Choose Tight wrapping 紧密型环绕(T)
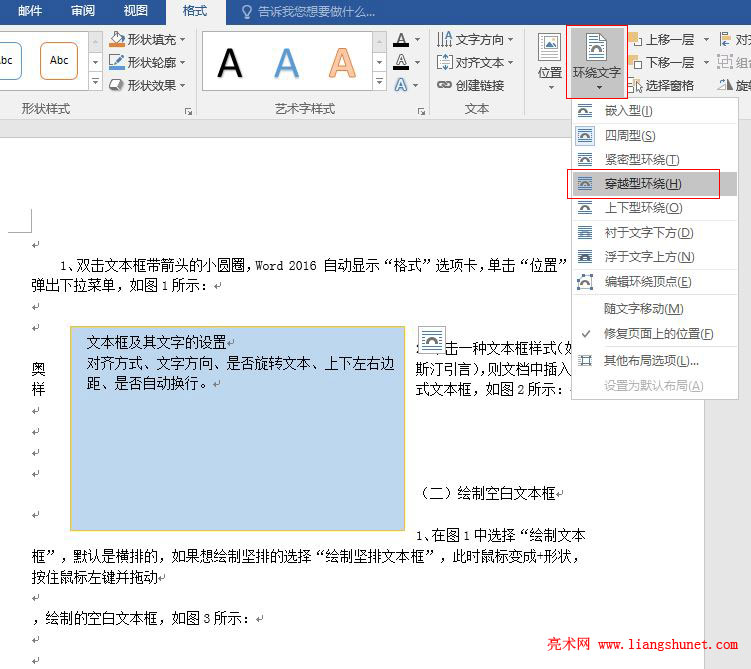The height and width of the screenshot is (669, 751). (655, 159)
